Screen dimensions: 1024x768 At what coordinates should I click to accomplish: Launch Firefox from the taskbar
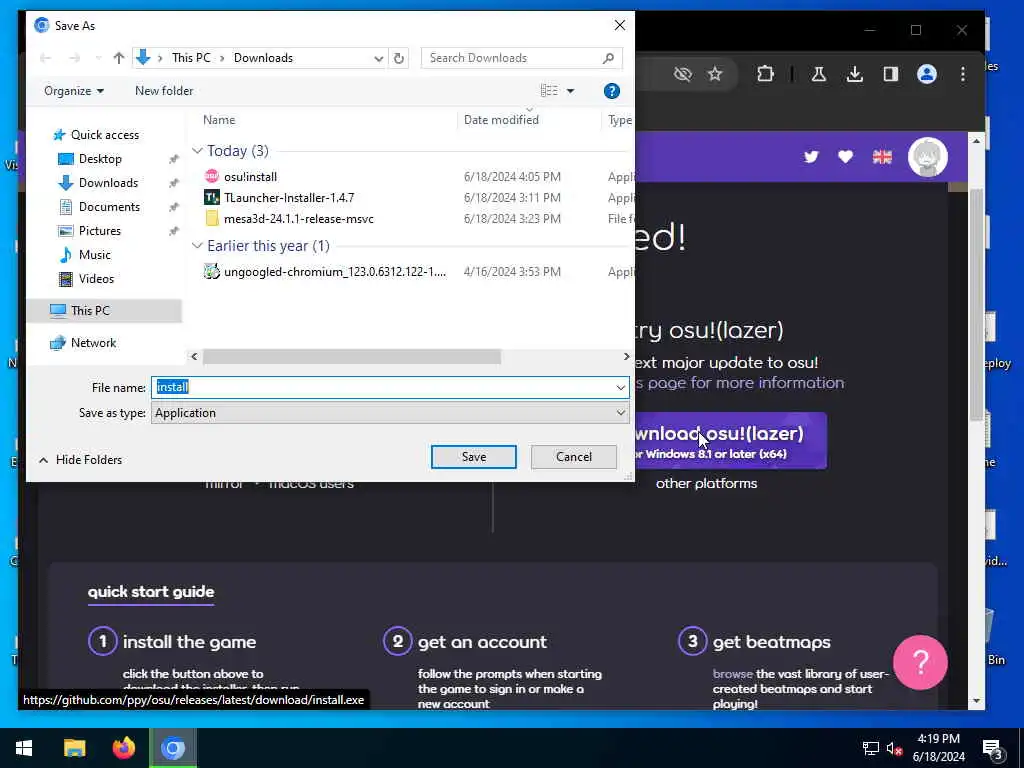123,748
